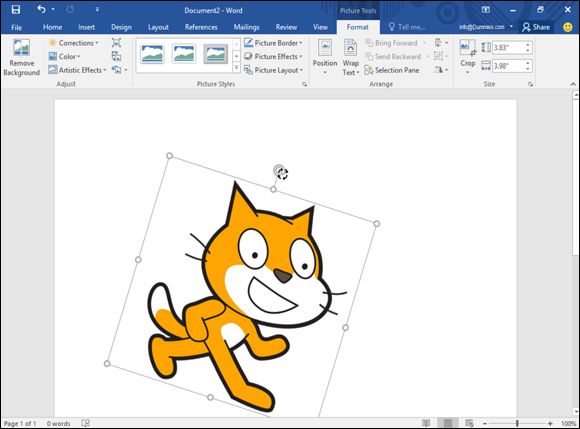Open the Align objects icon
This screenshot has width=580, height=429.
(x=441, y=43)
